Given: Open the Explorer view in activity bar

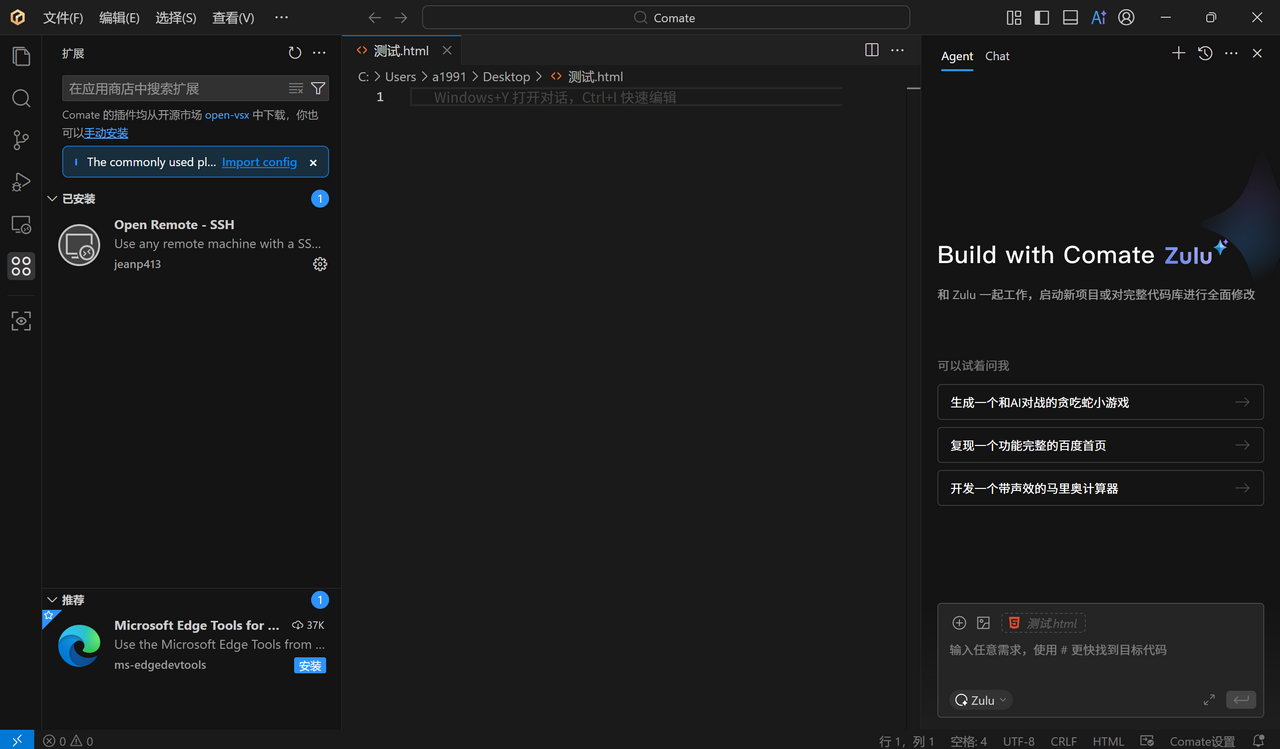Looking at the screenshot, I should (21, 56).
